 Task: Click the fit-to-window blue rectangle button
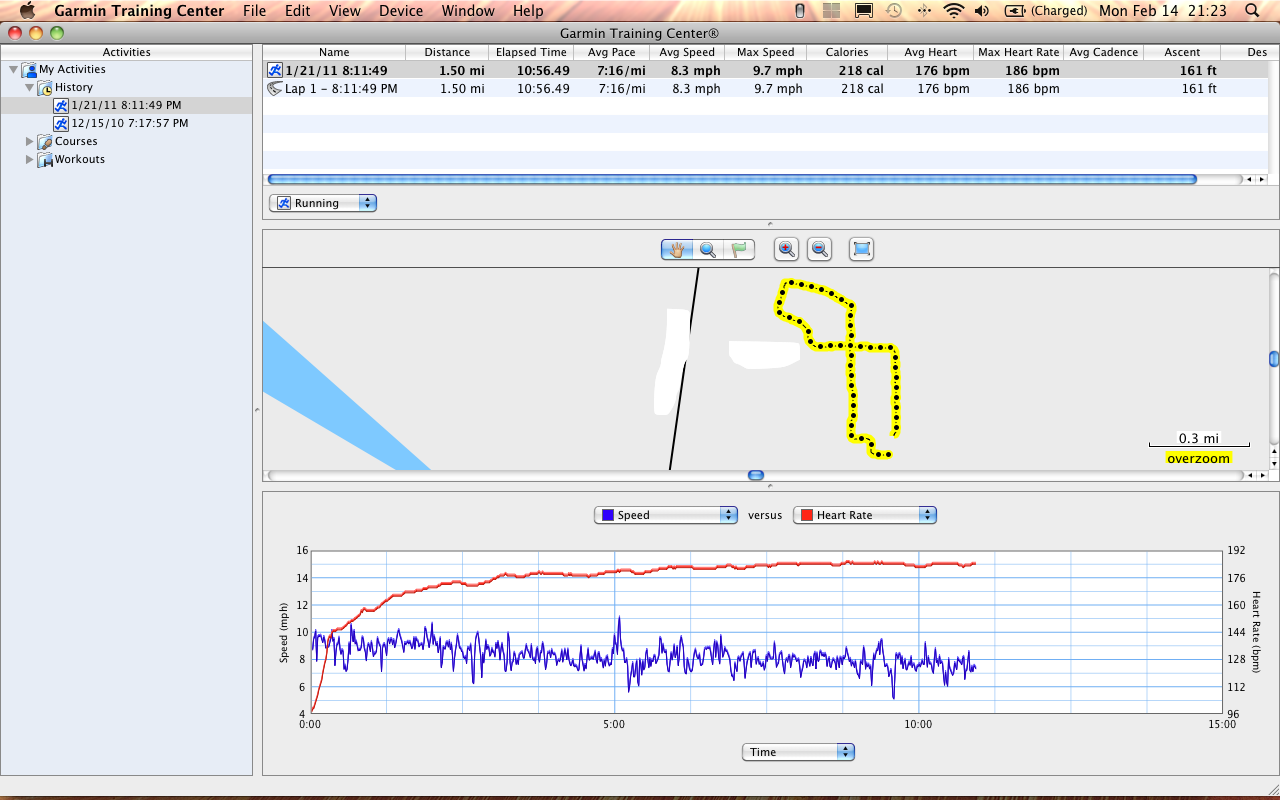point(861,250)
